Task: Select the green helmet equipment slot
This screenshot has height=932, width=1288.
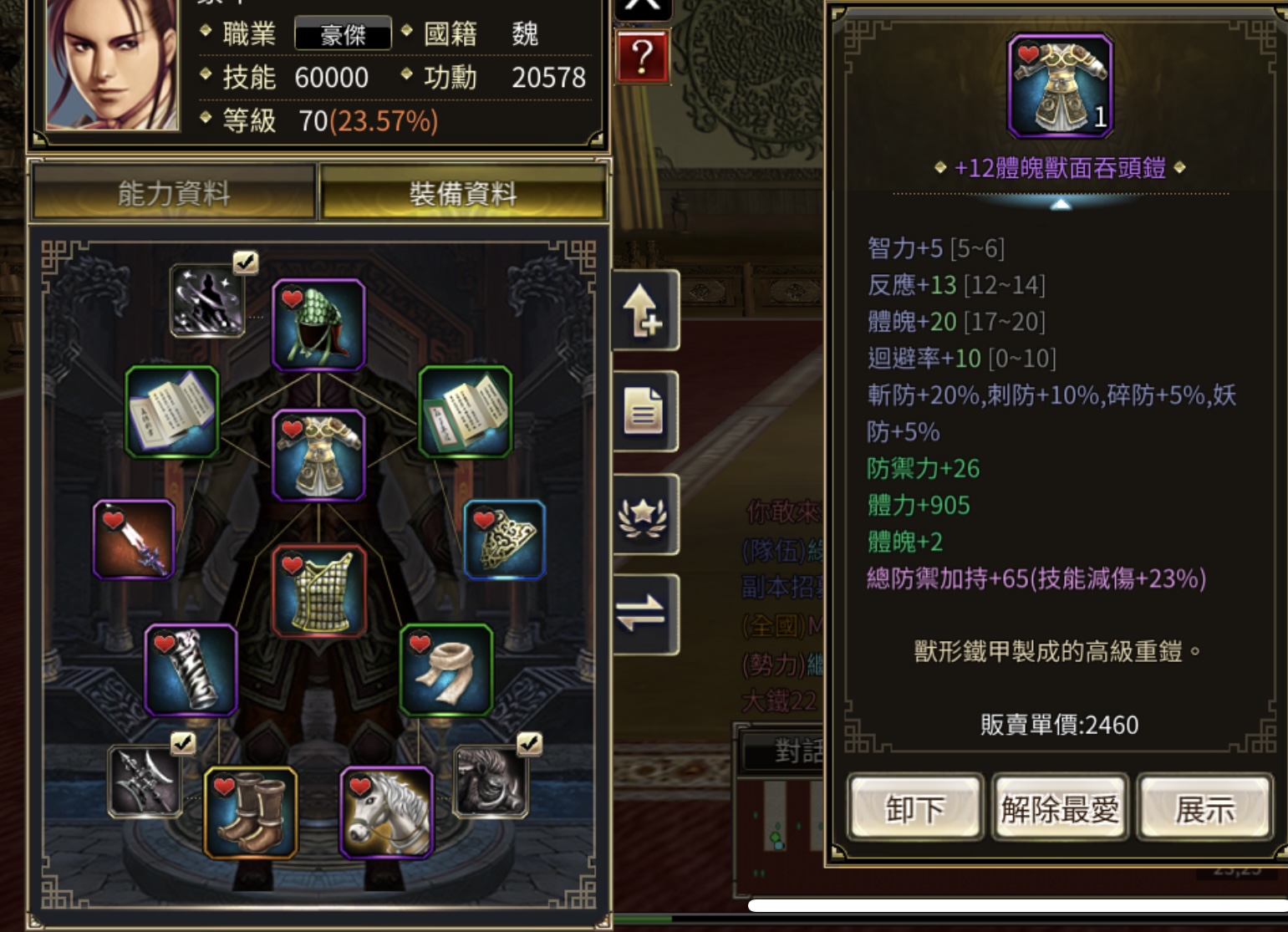Action: pyautogui.click(x=318, y=324)
